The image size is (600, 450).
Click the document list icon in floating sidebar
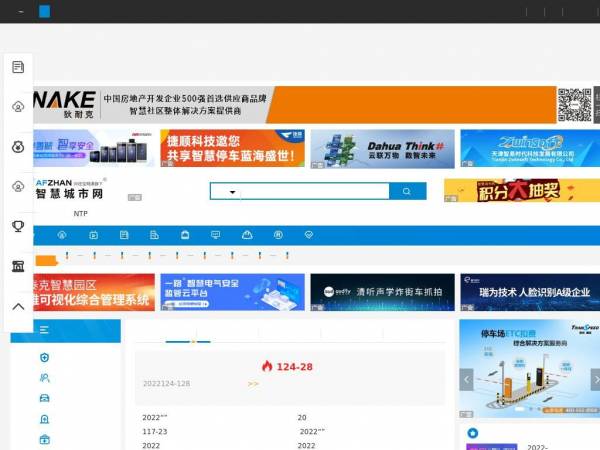pos(18,67)
